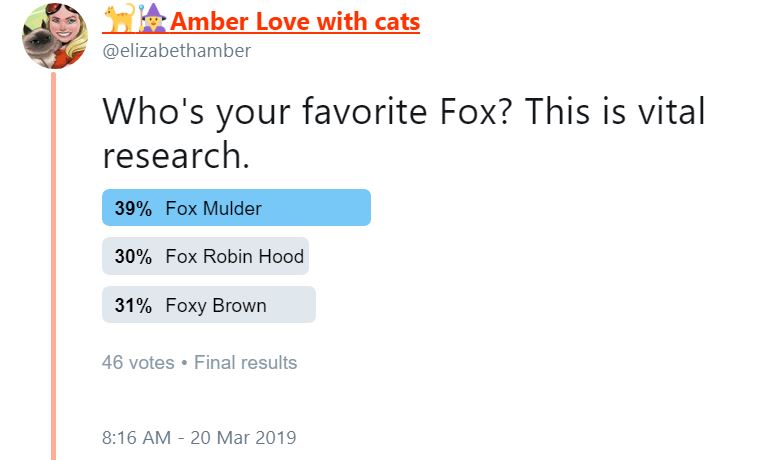
Task: Click the 39% result figure
Action: pyautogui.click(x=133, y=208)
